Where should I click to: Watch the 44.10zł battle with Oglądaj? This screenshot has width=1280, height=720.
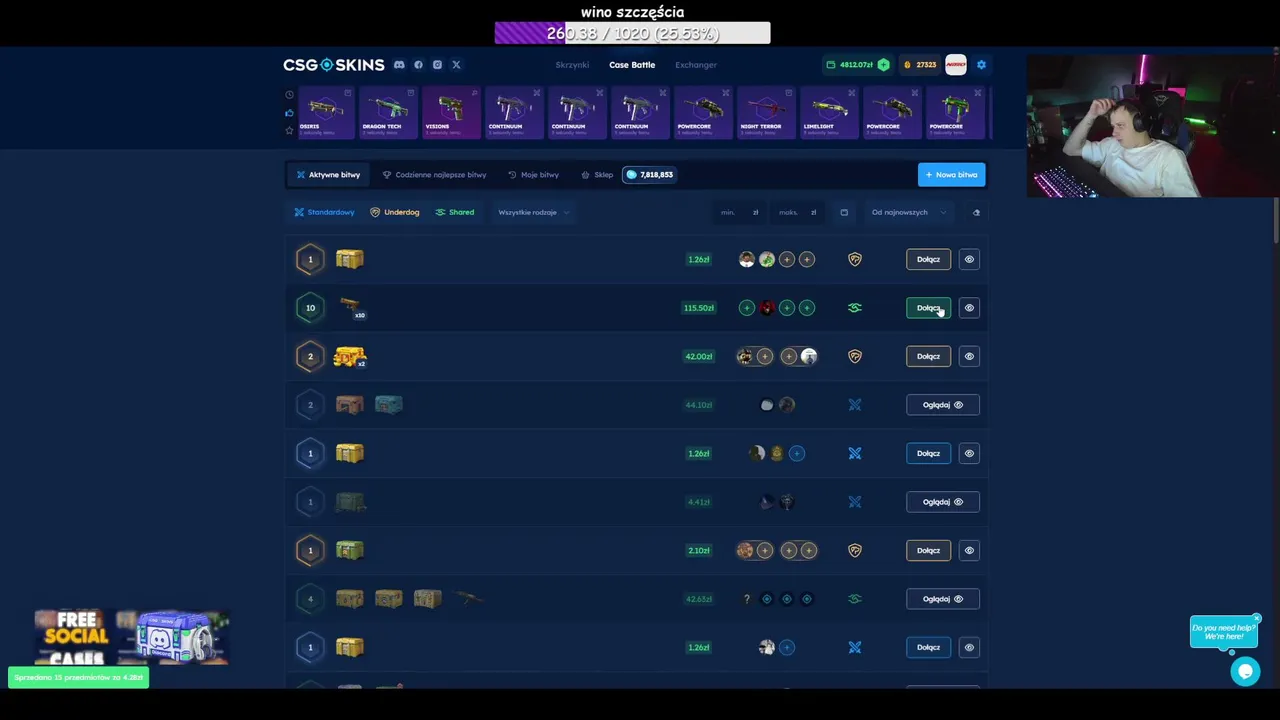point(943,405)
